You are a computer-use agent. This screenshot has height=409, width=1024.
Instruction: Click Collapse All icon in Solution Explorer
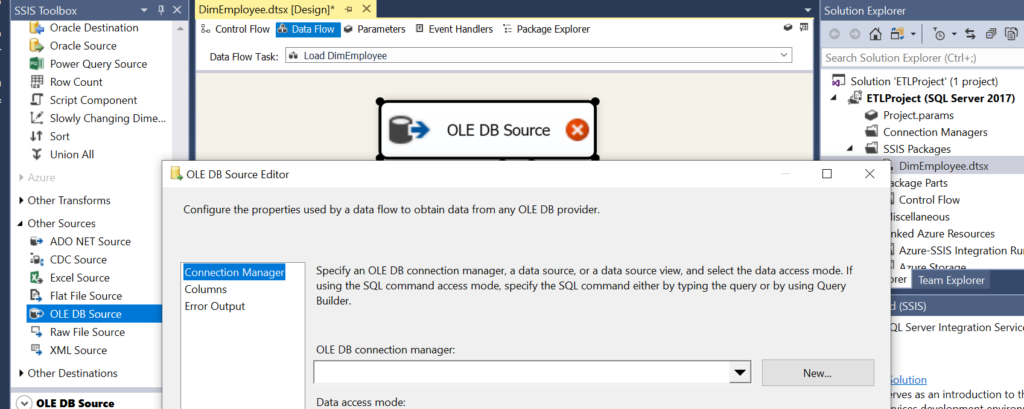point(991,33)
